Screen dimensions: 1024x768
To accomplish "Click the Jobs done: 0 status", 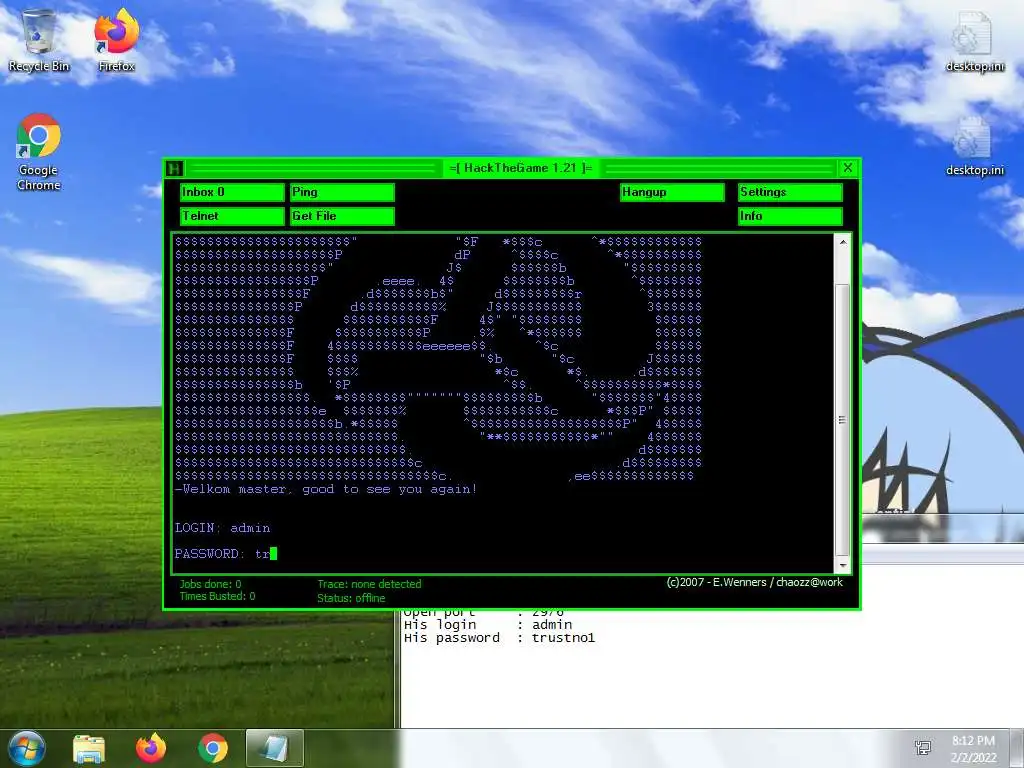I will pyautogui.click(x=210, y=584).
